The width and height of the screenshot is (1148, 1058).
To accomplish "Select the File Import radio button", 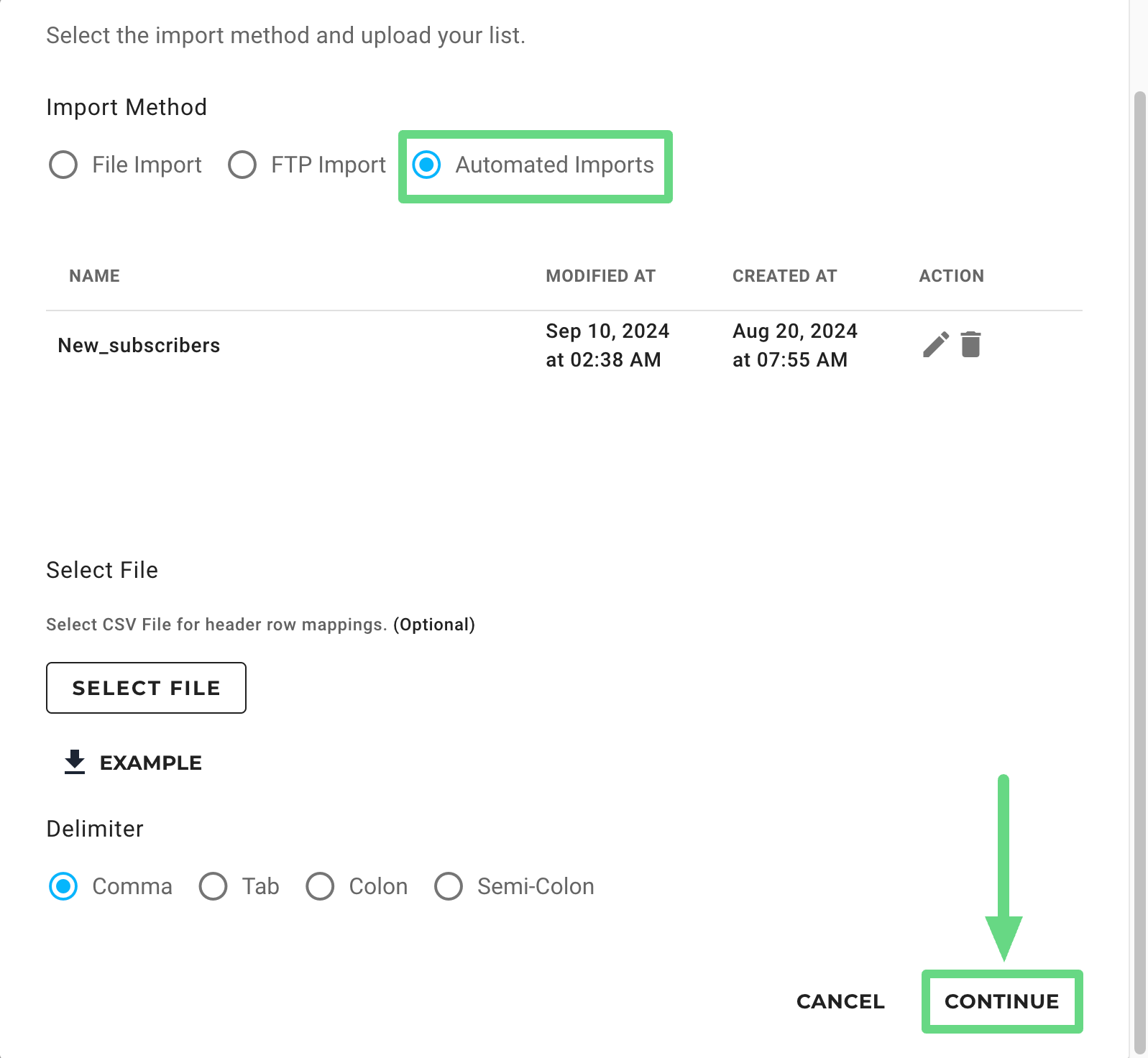I will point(63,165).
